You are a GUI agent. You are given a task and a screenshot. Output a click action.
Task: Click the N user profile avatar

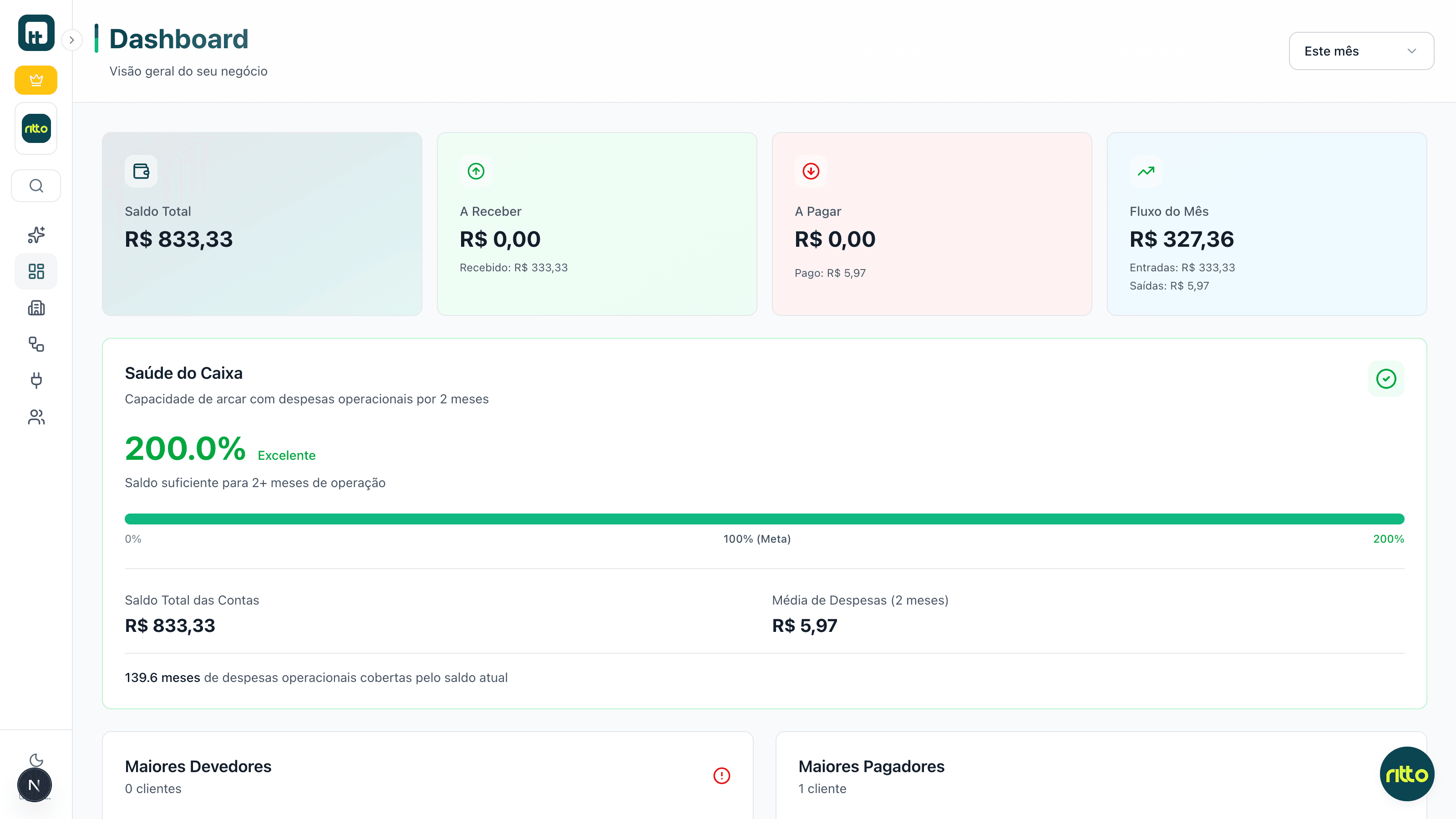(x=34, y=784)
